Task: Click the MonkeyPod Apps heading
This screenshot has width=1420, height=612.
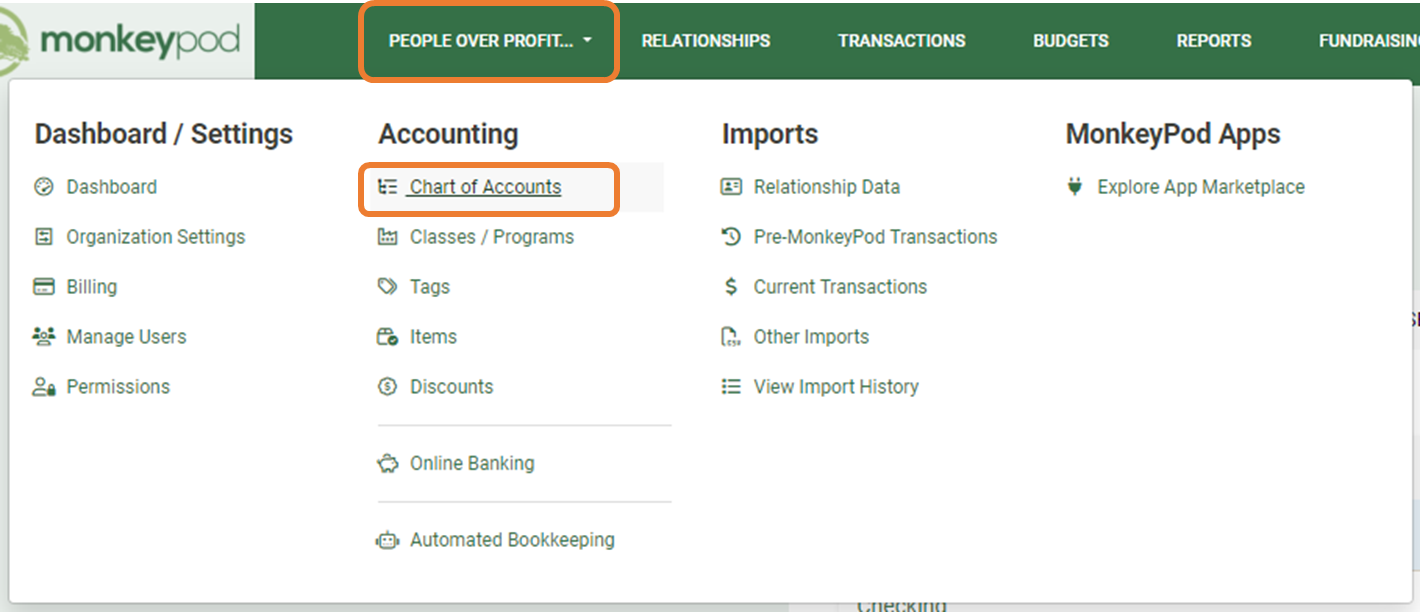Action: point(1173,135)
